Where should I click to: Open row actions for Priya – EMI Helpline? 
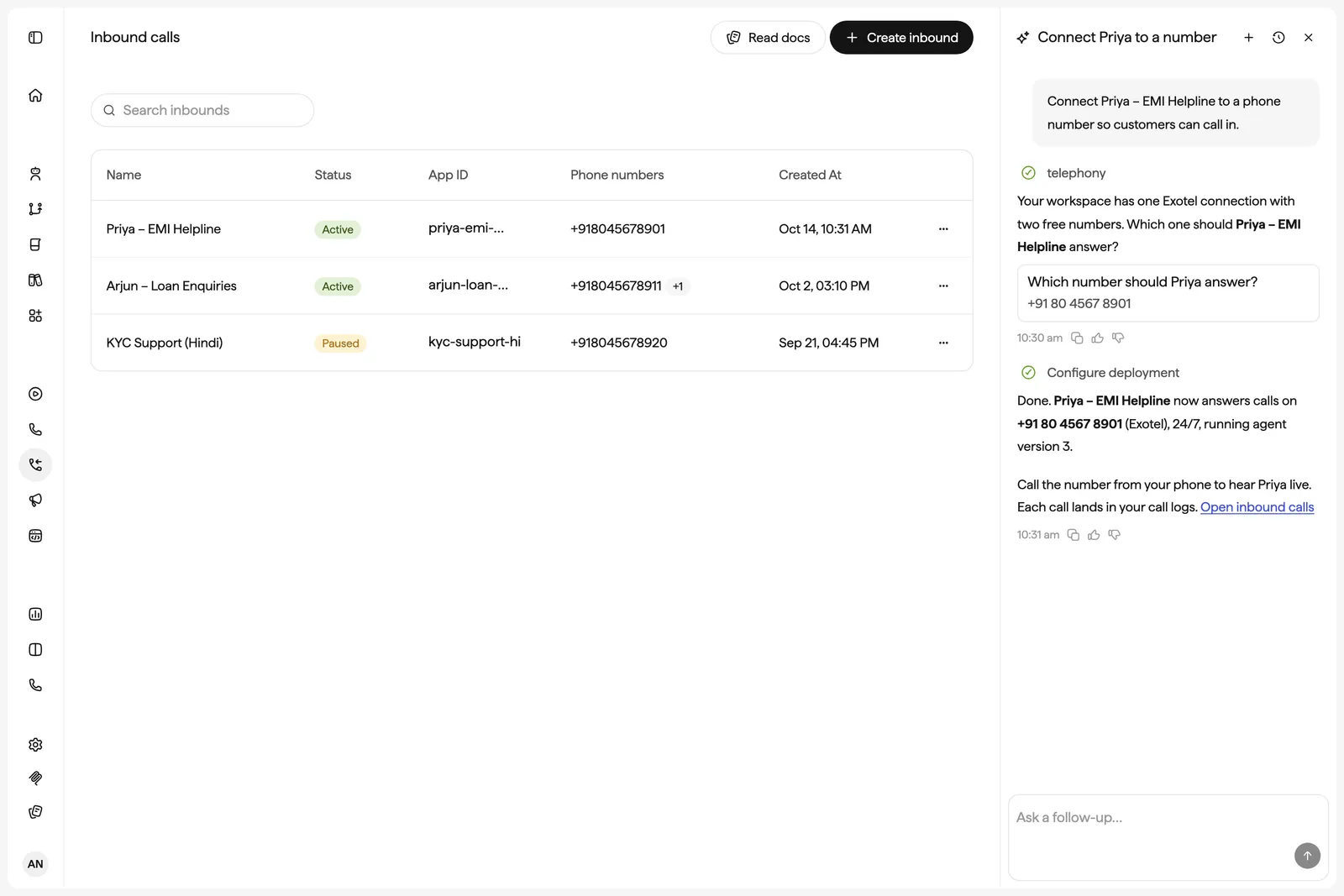(943, 229)
